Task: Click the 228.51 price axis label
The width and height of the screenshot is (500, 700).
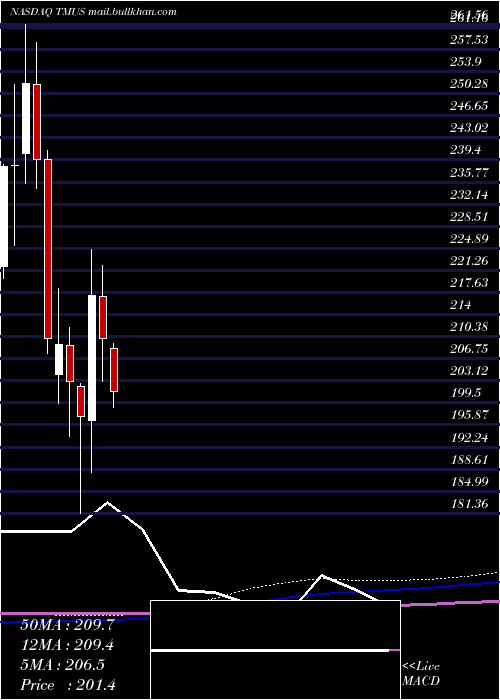Action: 469,217
